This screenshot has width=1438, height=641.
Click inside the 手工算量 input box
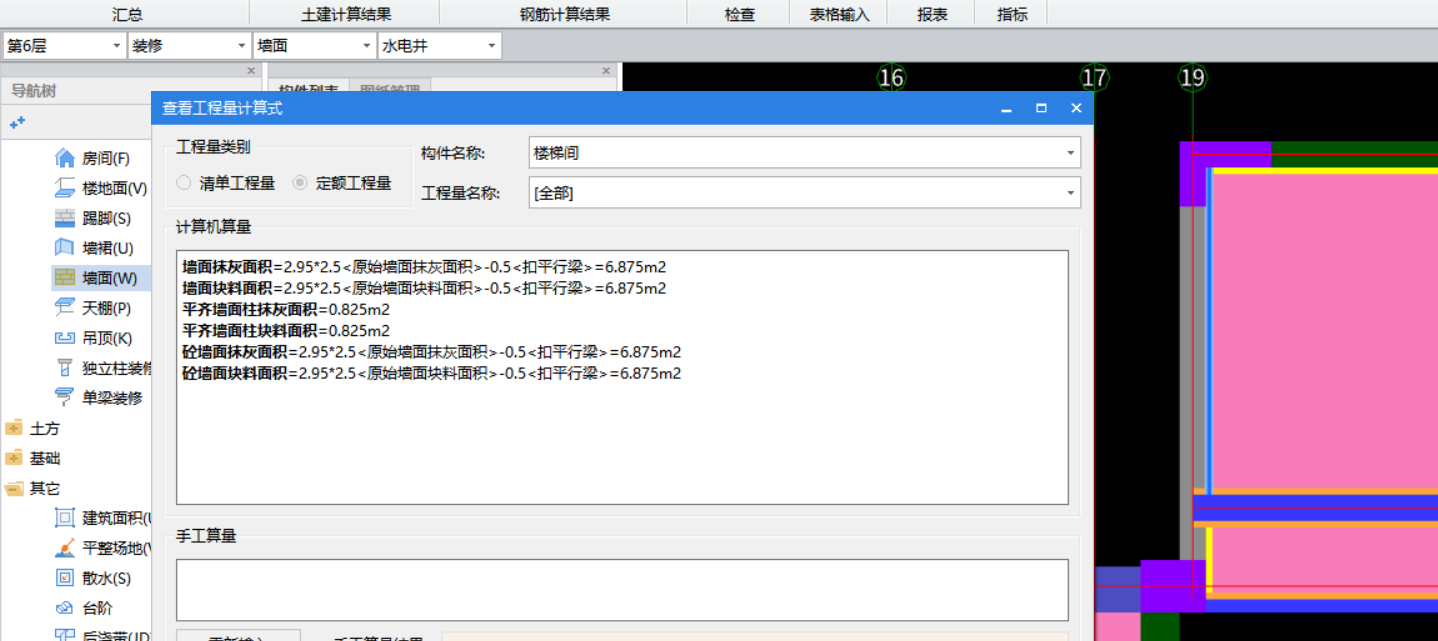pyautogui.click(x=625, y=589)
